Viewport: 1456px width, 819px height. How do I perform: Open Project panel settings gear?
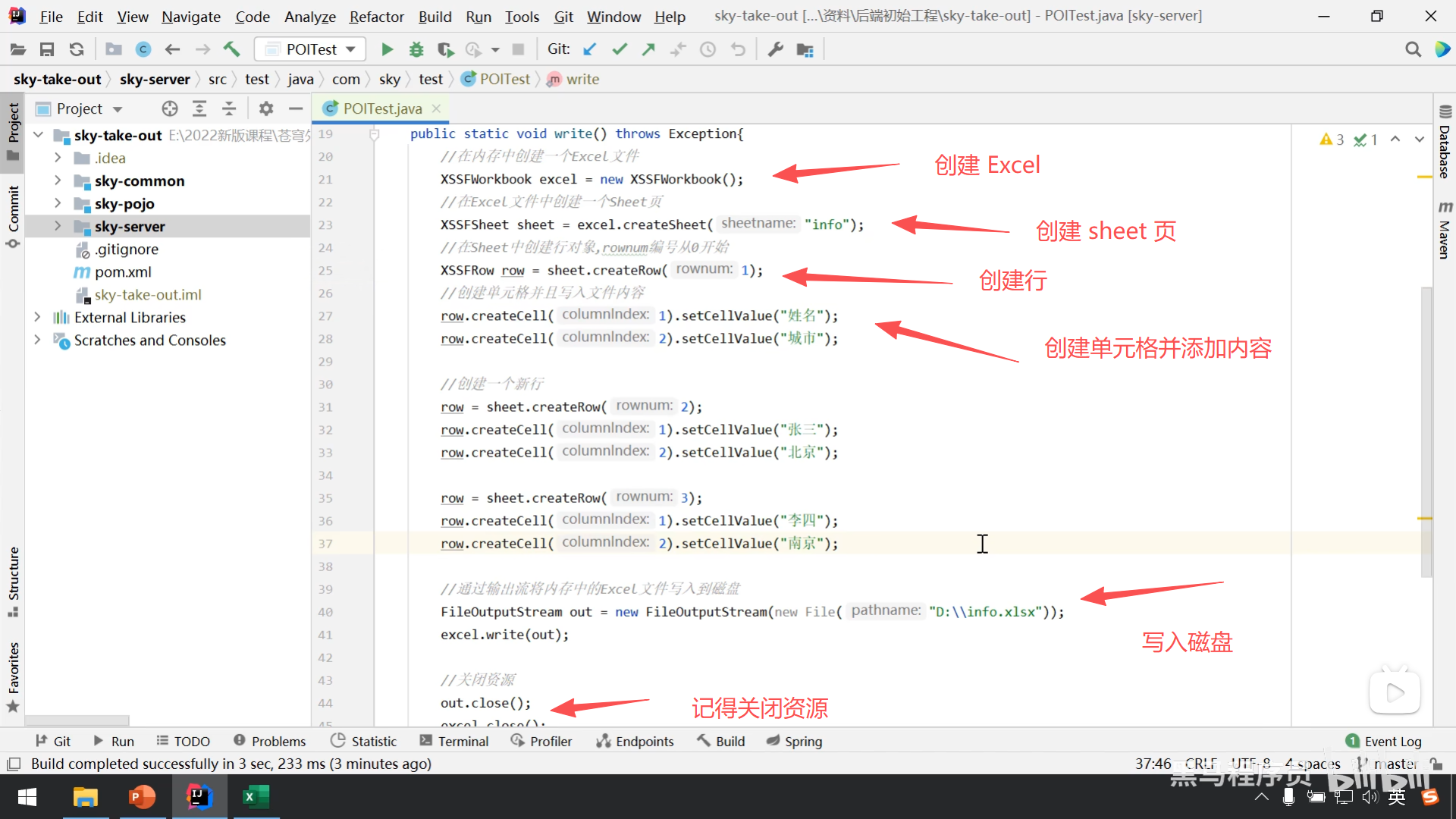265,108
